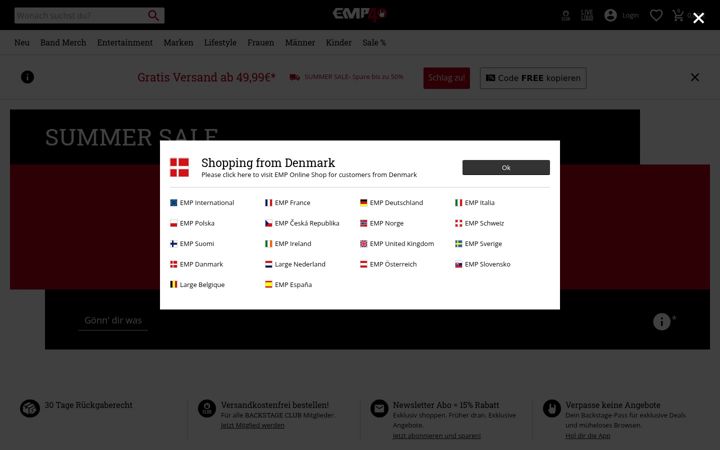The image size is (720, 450).
Task: Open the Live Tickets icon in header
Action: tap(587, 15)
